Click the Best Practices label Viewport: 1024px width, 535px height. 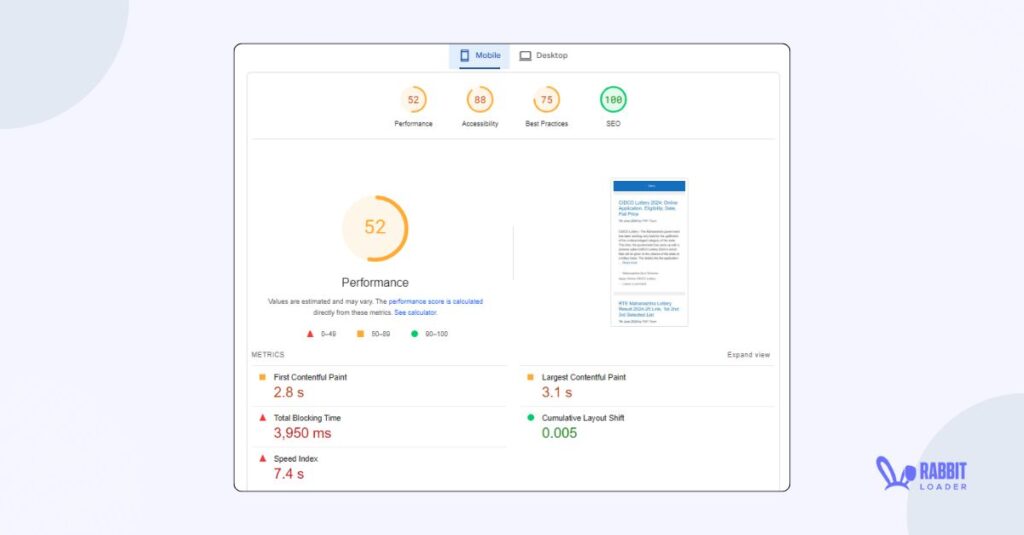[x=547, y=124]
